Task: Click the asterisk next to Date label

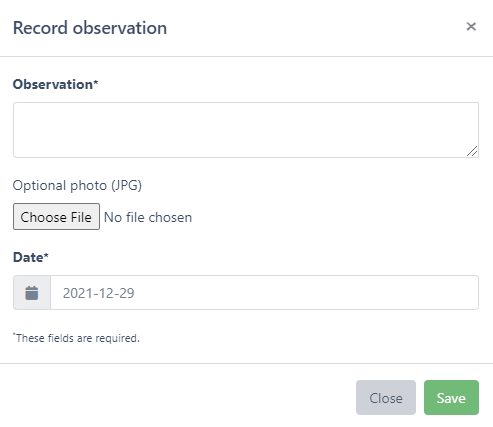Action: click(46, 255)
